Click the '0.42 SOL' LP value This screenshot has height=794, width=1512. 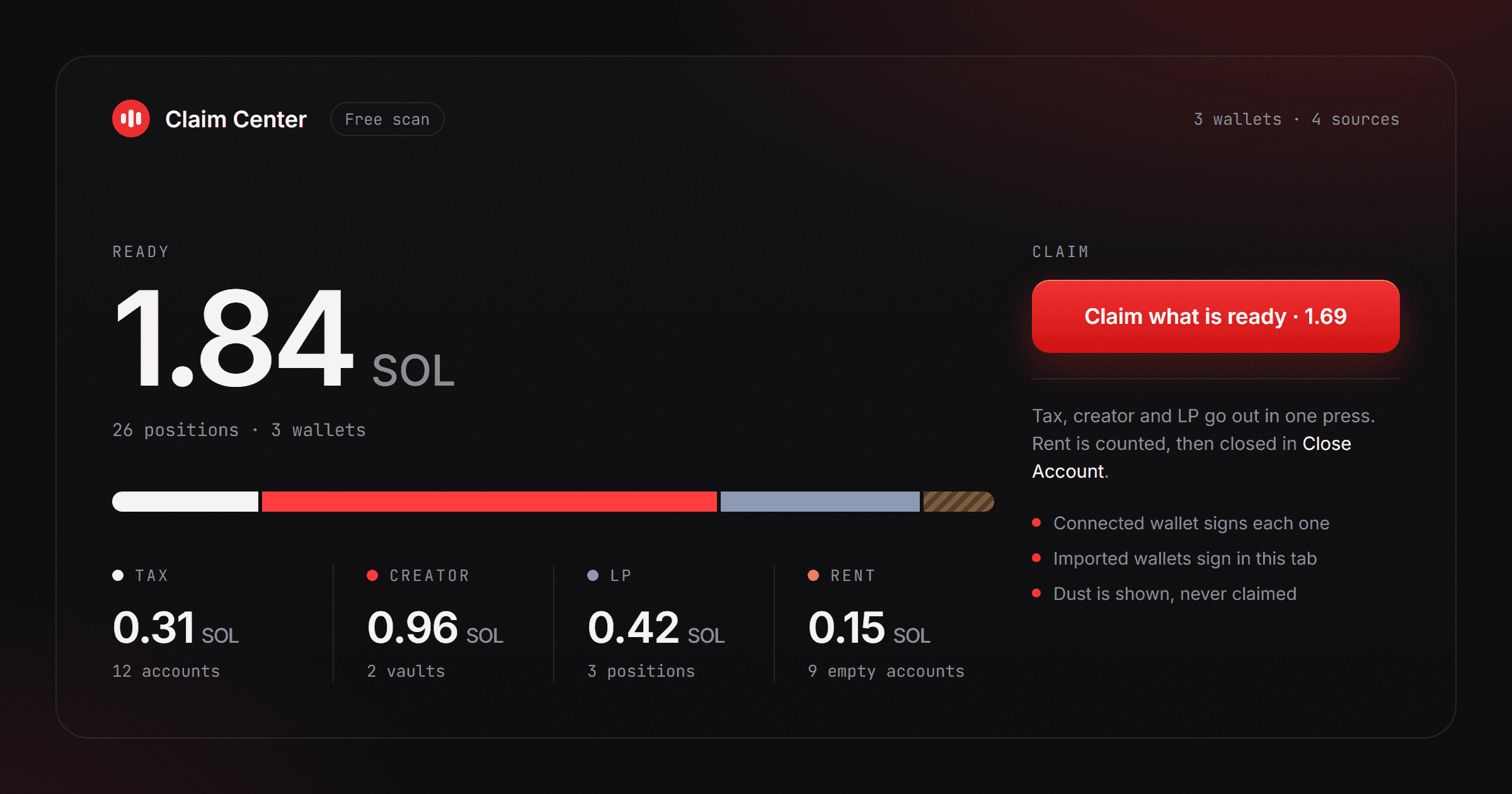coord(656,628)
